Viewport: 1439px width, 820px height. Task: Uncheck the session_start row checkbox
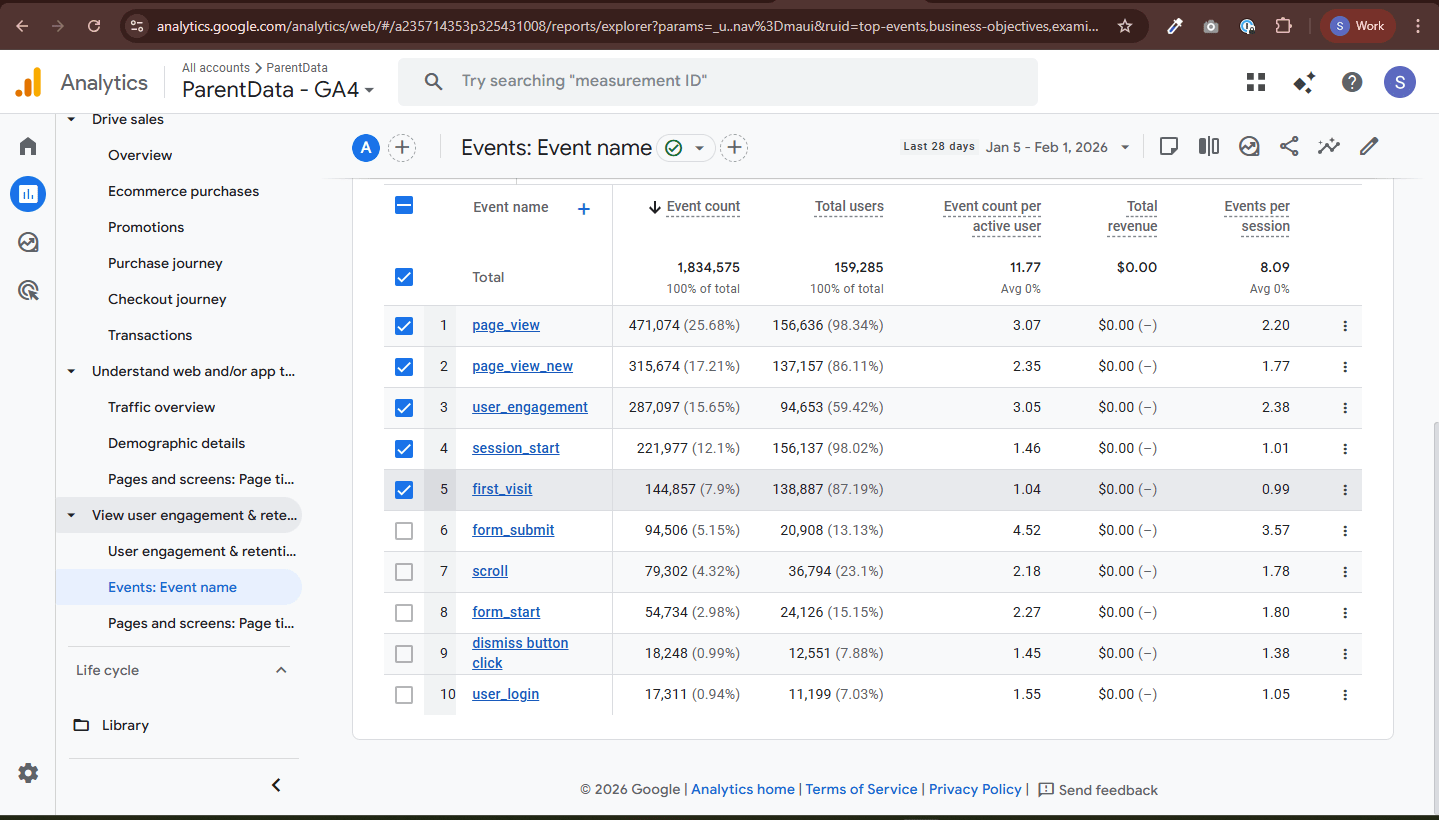404,449
